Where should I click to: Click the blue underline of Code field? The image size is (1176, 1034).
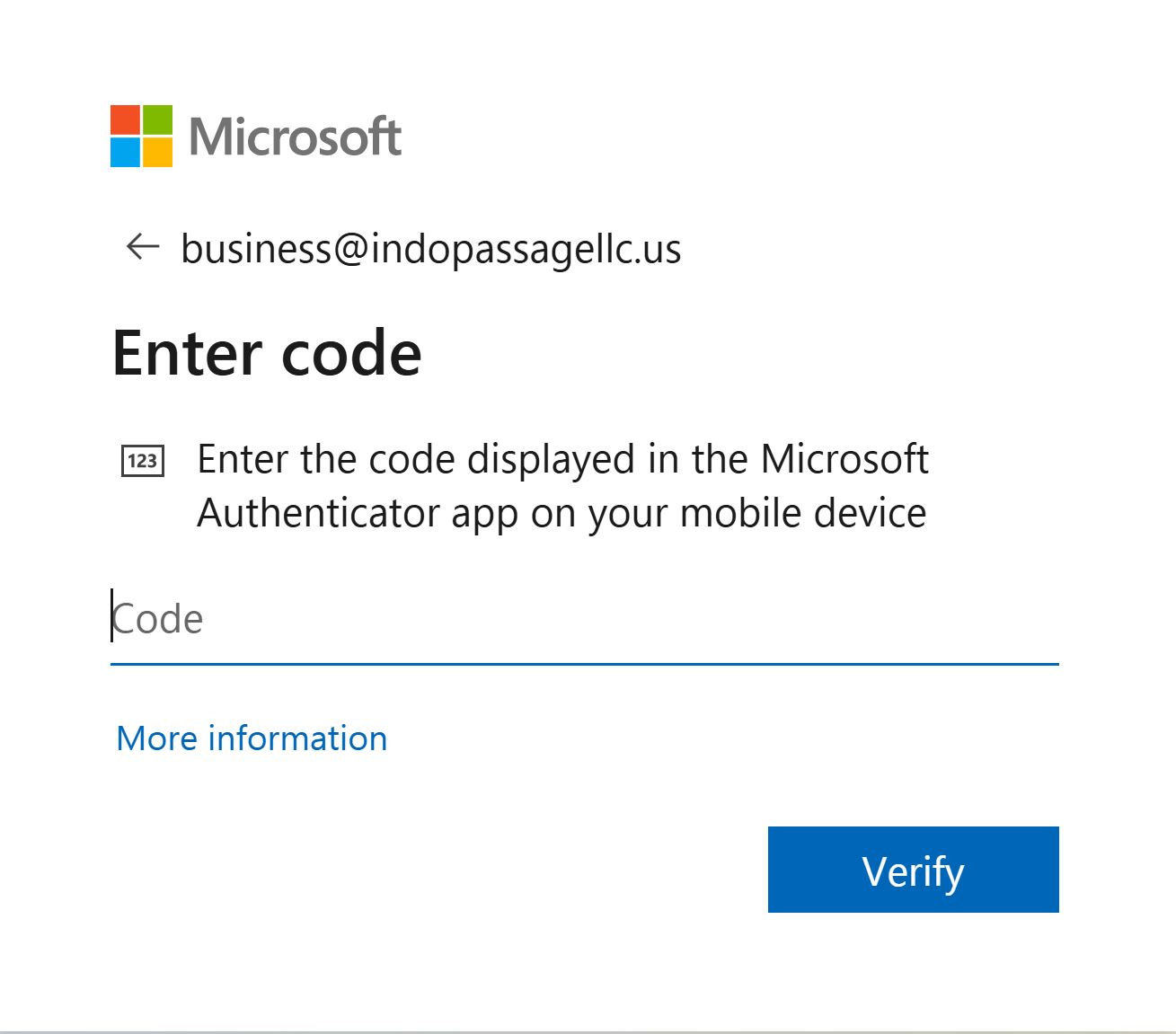coord(584,664)
